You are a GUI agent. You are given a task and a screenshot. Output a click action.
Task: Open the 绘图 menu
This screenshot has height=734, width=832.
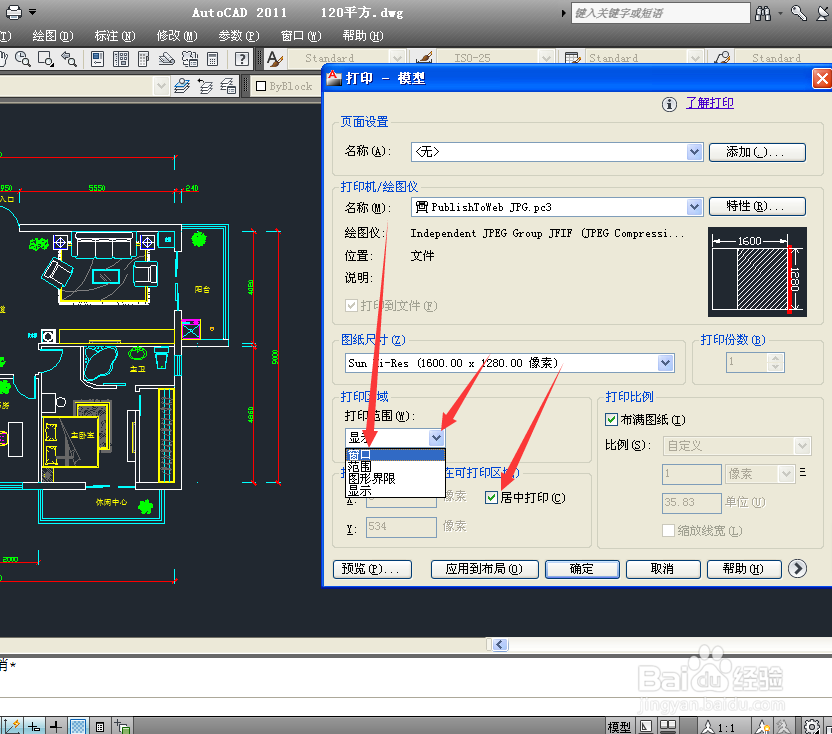53,36
